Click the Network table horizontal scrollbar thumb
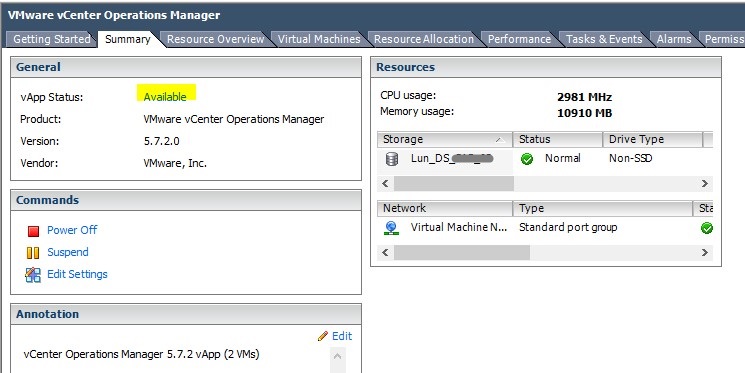Viewport: 745px width, 373px height. [x=462, y=252]
